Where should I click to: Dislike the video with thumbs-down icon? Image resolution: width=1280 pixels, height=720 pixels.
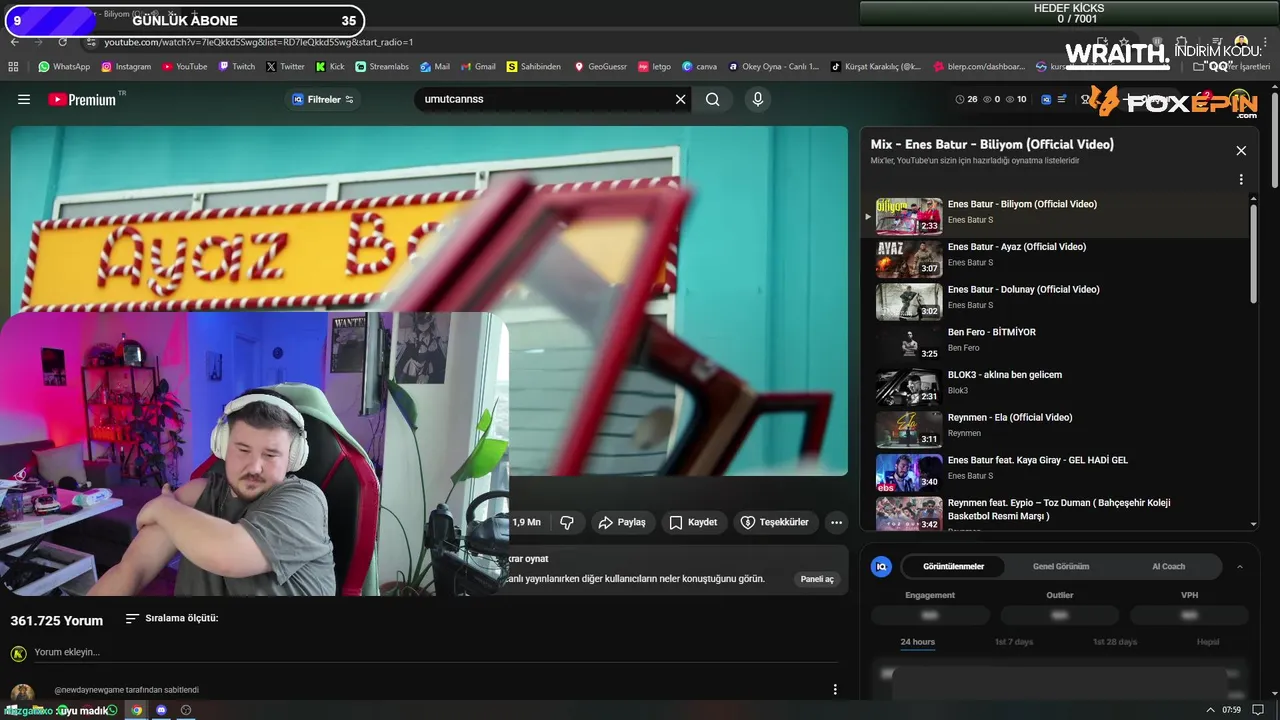567,522
